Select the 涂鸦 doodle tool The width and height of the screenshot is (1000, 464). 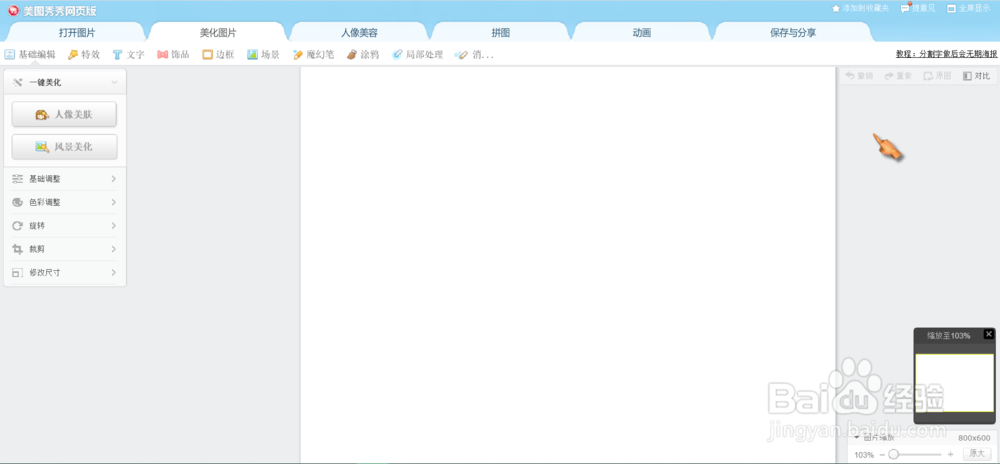click(363, 55)
